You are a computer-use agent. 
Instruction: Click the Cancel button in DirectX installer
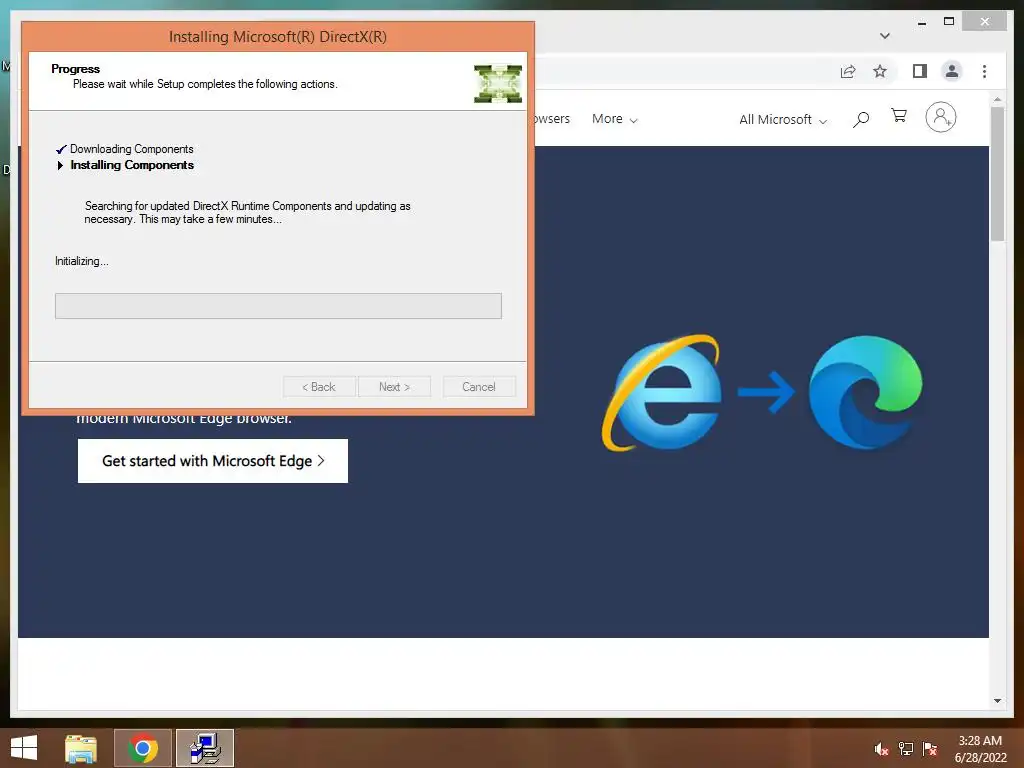click(x=479, y=387)
